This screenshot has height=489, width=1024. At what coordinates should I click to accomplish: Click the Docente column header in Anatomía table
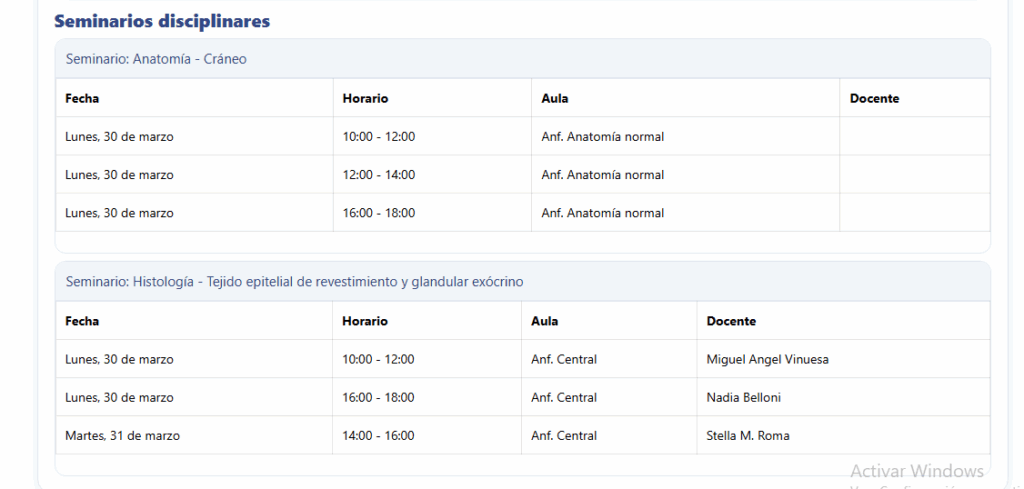pyautogui.click(x=874, y=98)
